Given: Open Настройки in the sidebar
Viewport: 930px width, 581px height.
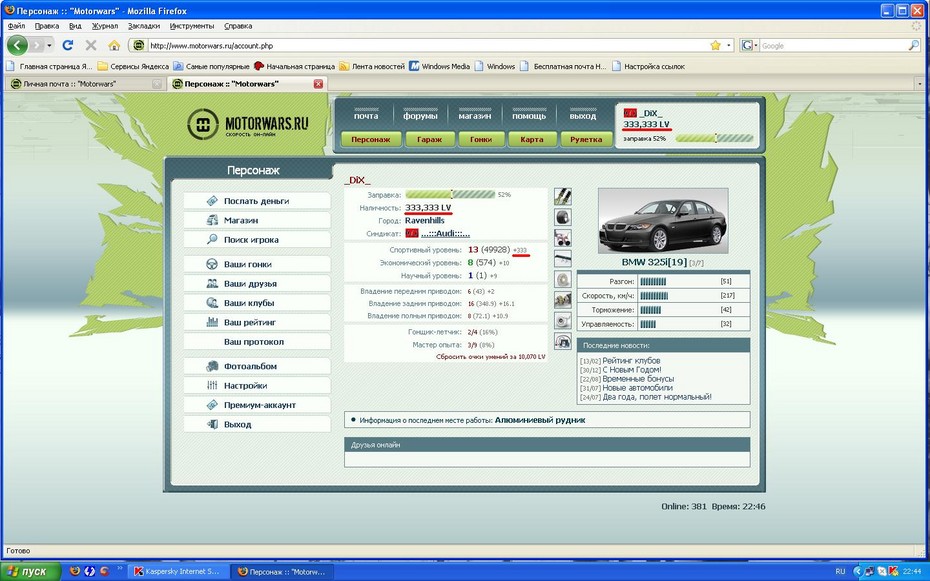Looking at the screenshot, I should (x=257, y=385).
